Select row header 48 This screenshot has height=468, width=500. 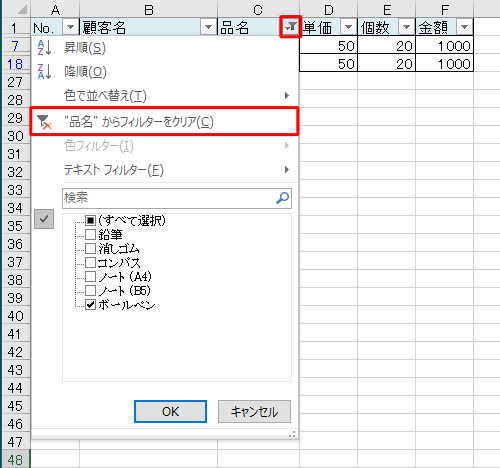pos(15,460)
